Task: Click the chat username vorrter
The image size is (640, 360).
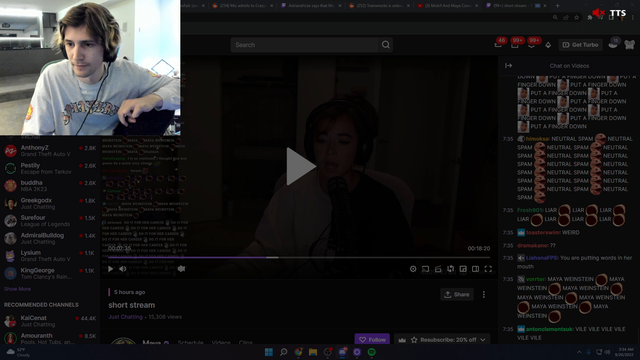Action: point(536,279)
